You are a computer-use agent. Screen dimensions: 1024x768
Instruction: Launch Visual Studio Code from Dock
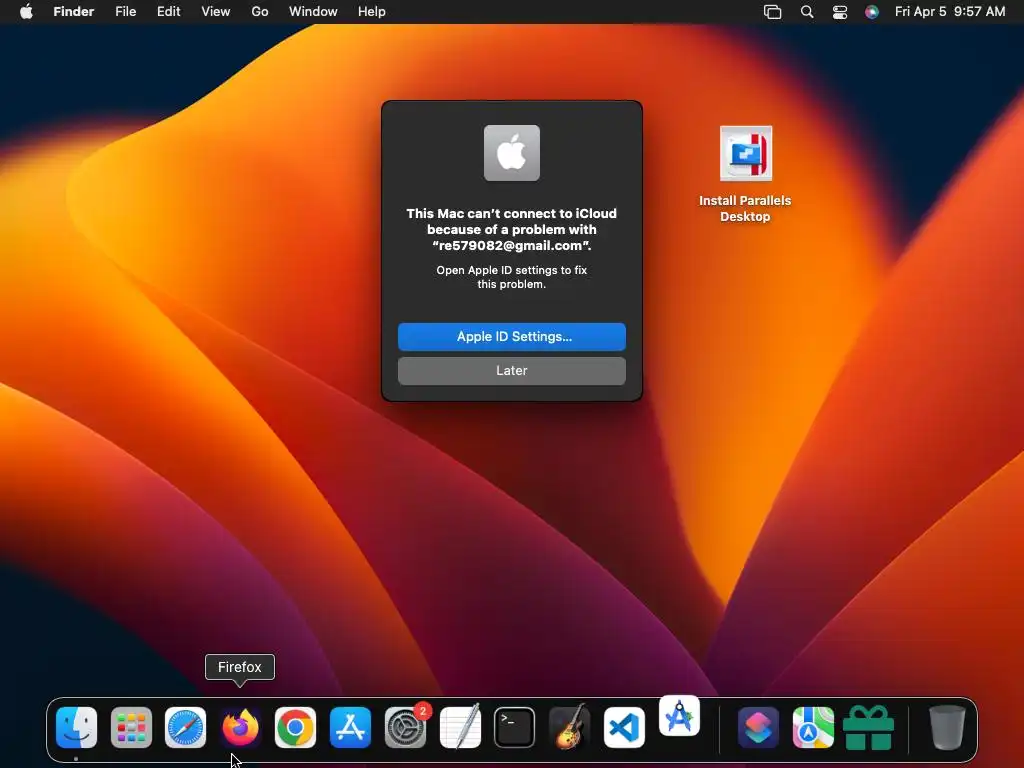624,727
